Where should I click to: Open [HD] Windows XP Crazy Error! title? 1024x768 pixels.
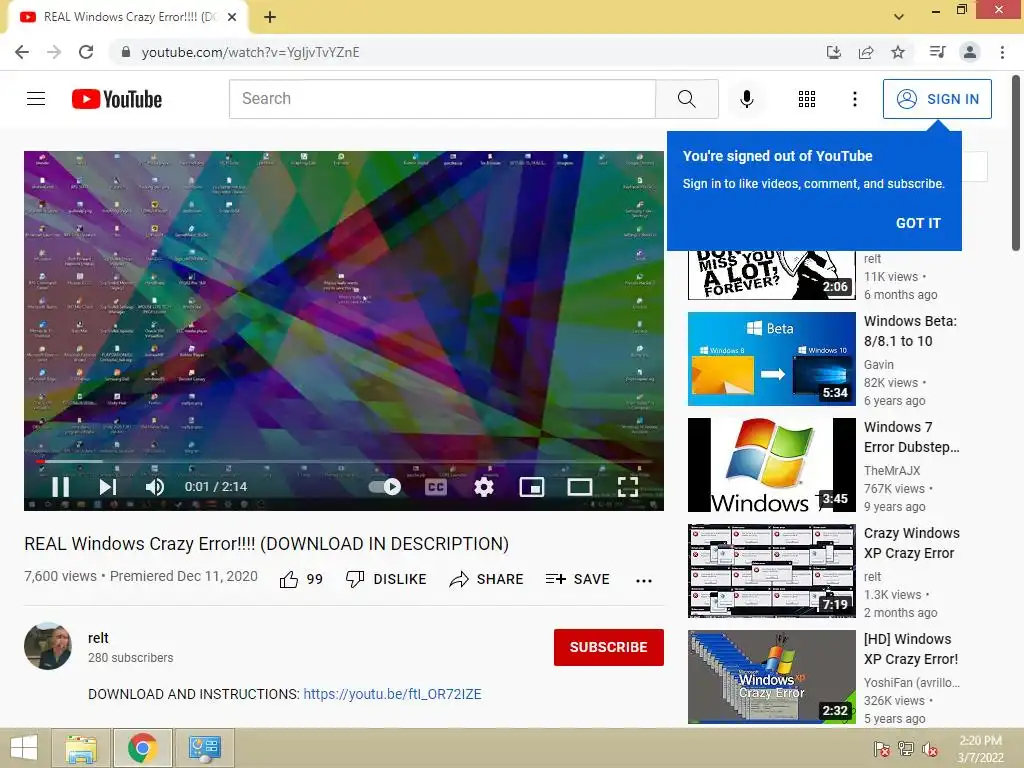[910, 649]
